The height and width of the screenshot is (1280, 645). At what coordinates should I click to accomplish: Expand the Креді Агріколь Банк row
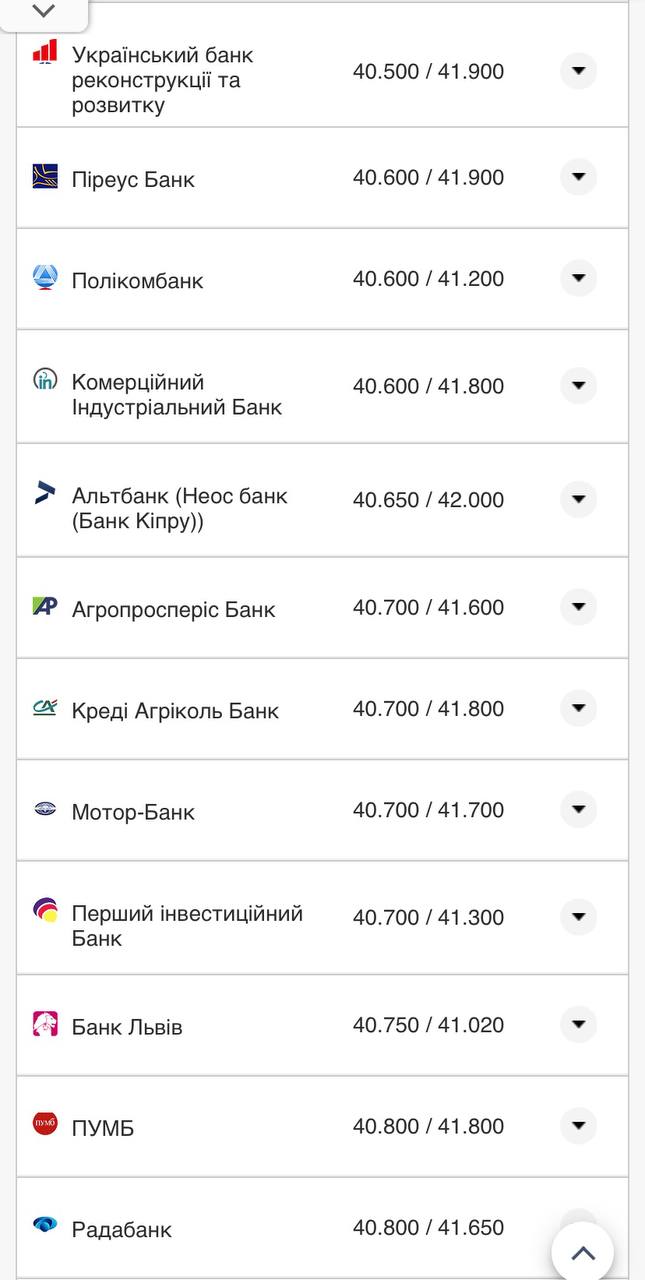(x=578, y=709)
